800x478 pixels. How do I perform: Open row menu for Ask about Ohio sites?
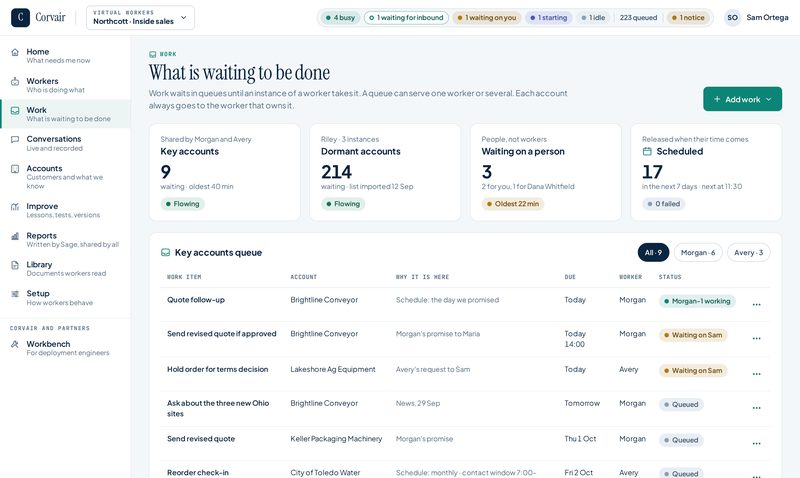click(x=757, y=408)
